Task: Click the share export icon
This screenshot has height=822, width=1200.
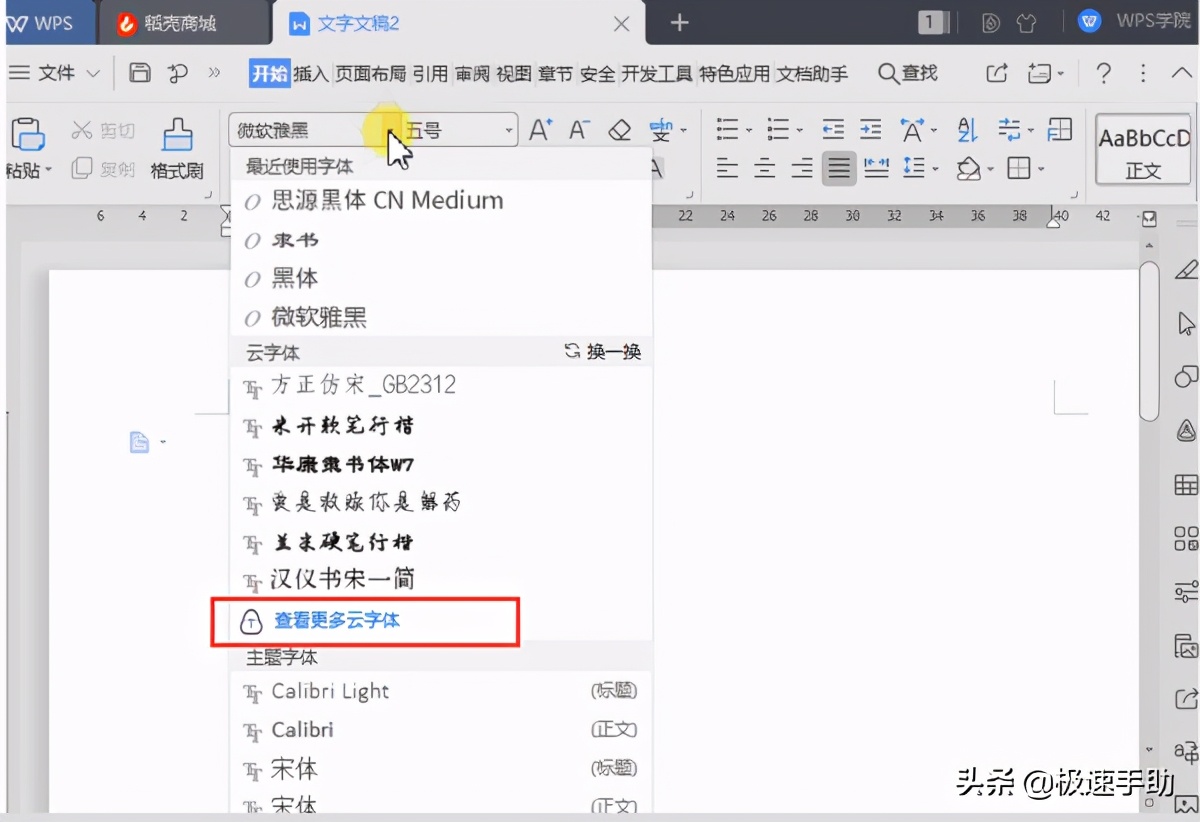Action: pyautogui.click(x=996, y=73)
